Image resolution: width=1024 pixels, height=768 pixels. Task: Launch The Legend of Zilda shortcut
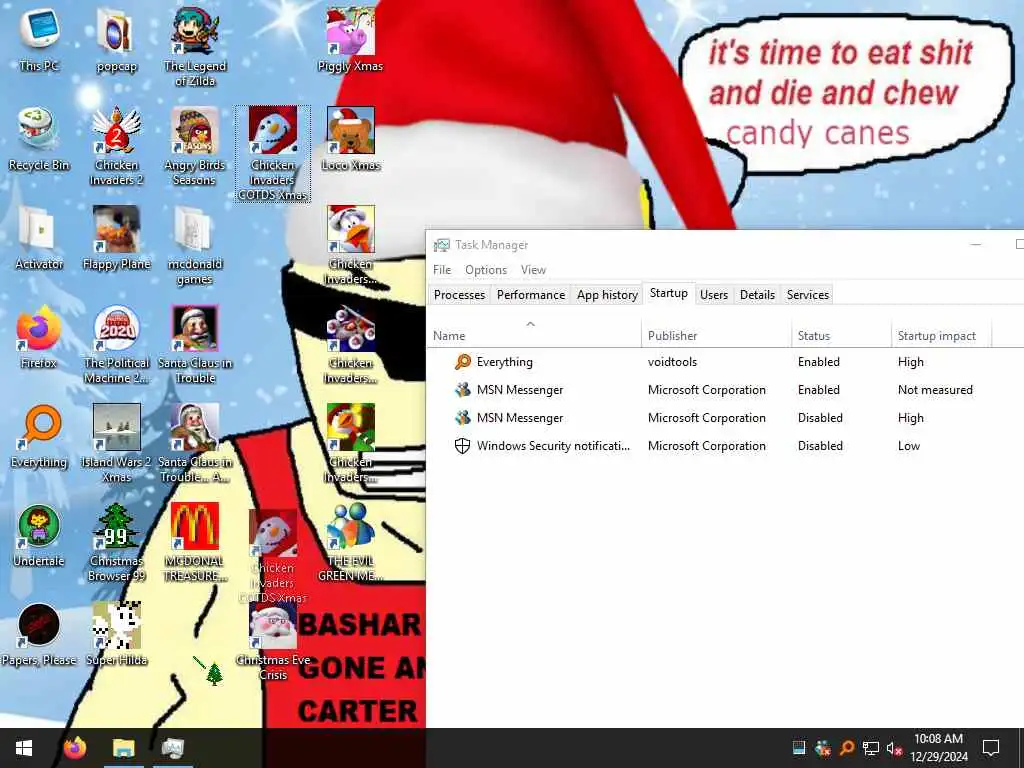click(x=195, y=47)
